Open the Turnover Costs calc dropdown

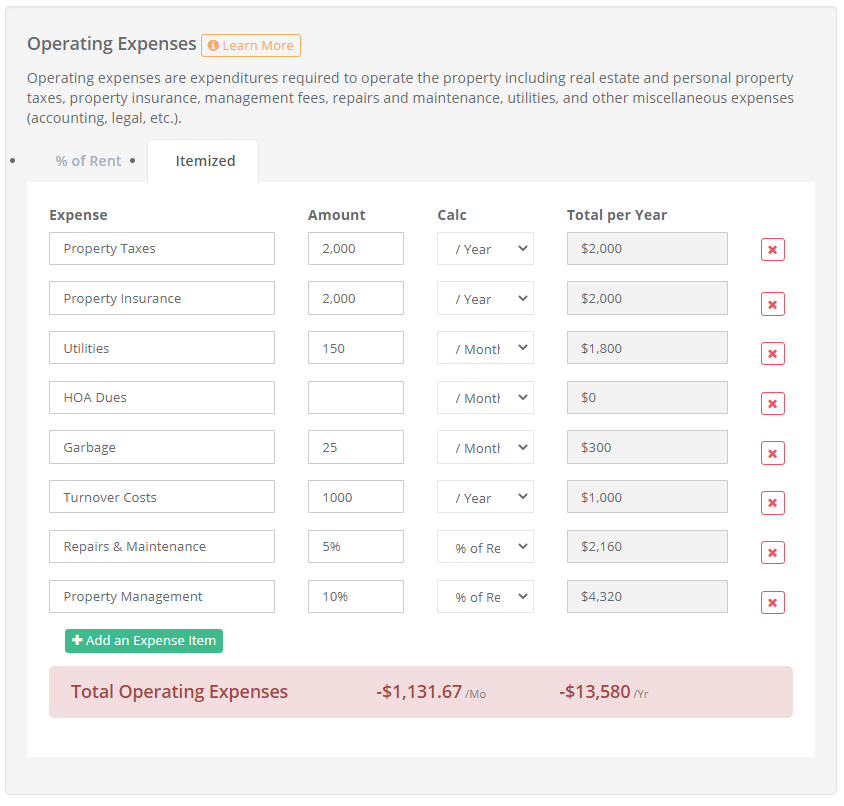[485, 496]
